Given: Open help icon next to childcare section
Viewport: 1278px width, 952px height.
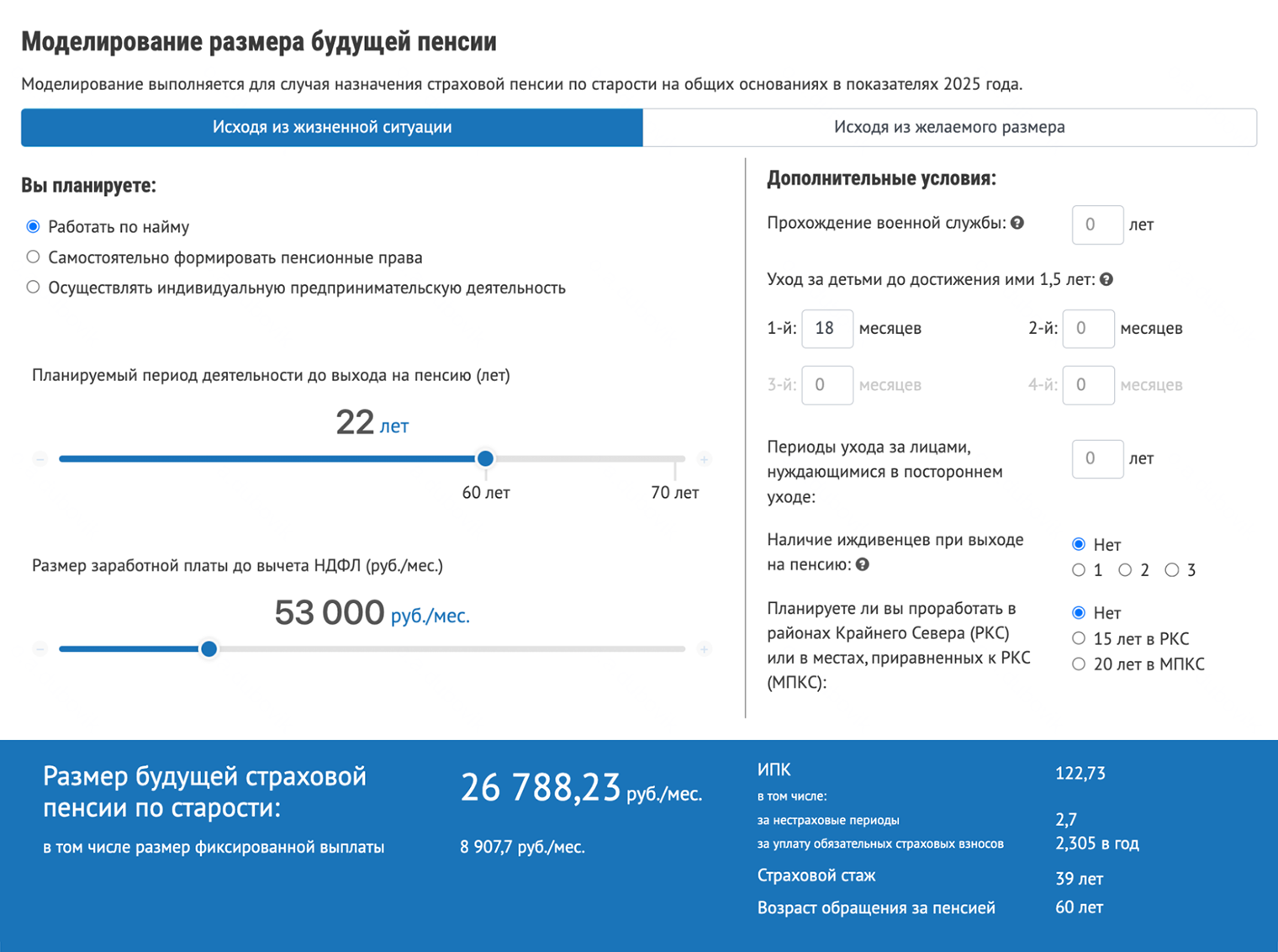Looking at the screenshot, I should pyautogui.click(x=1106, y=279).
